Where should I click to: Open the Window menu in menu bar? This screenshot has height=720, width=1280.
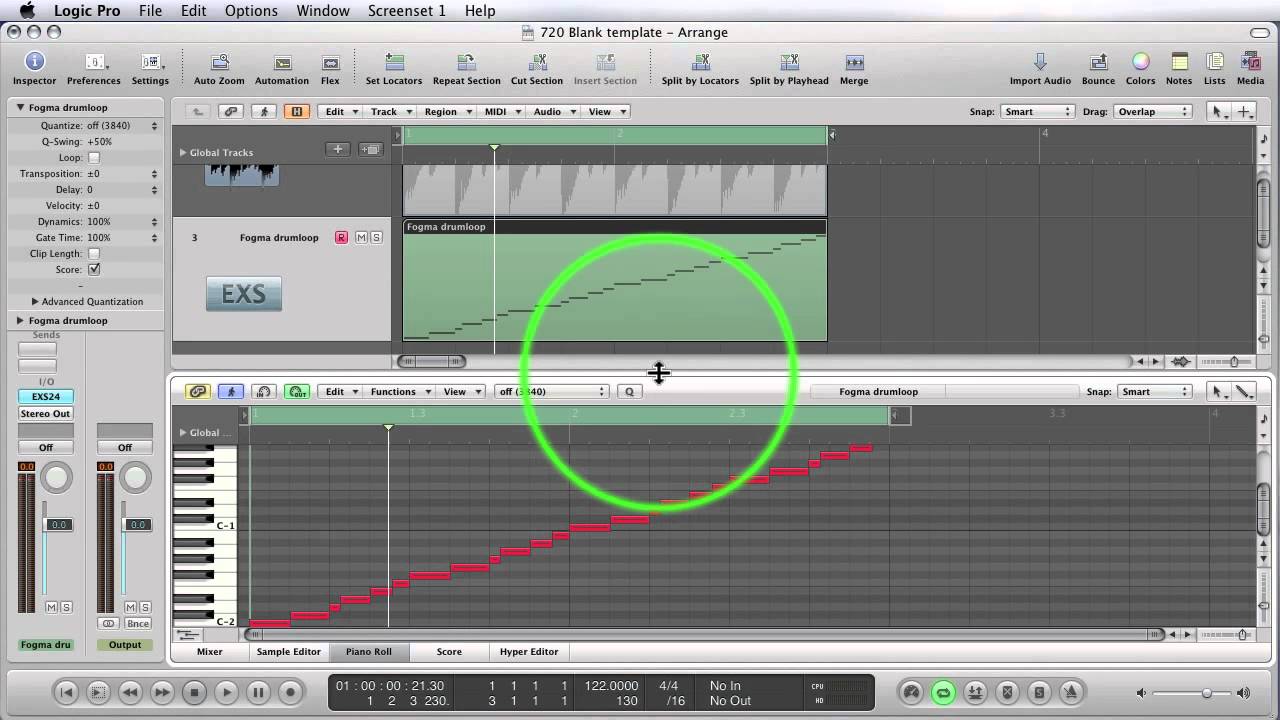(x=323, y=10)
